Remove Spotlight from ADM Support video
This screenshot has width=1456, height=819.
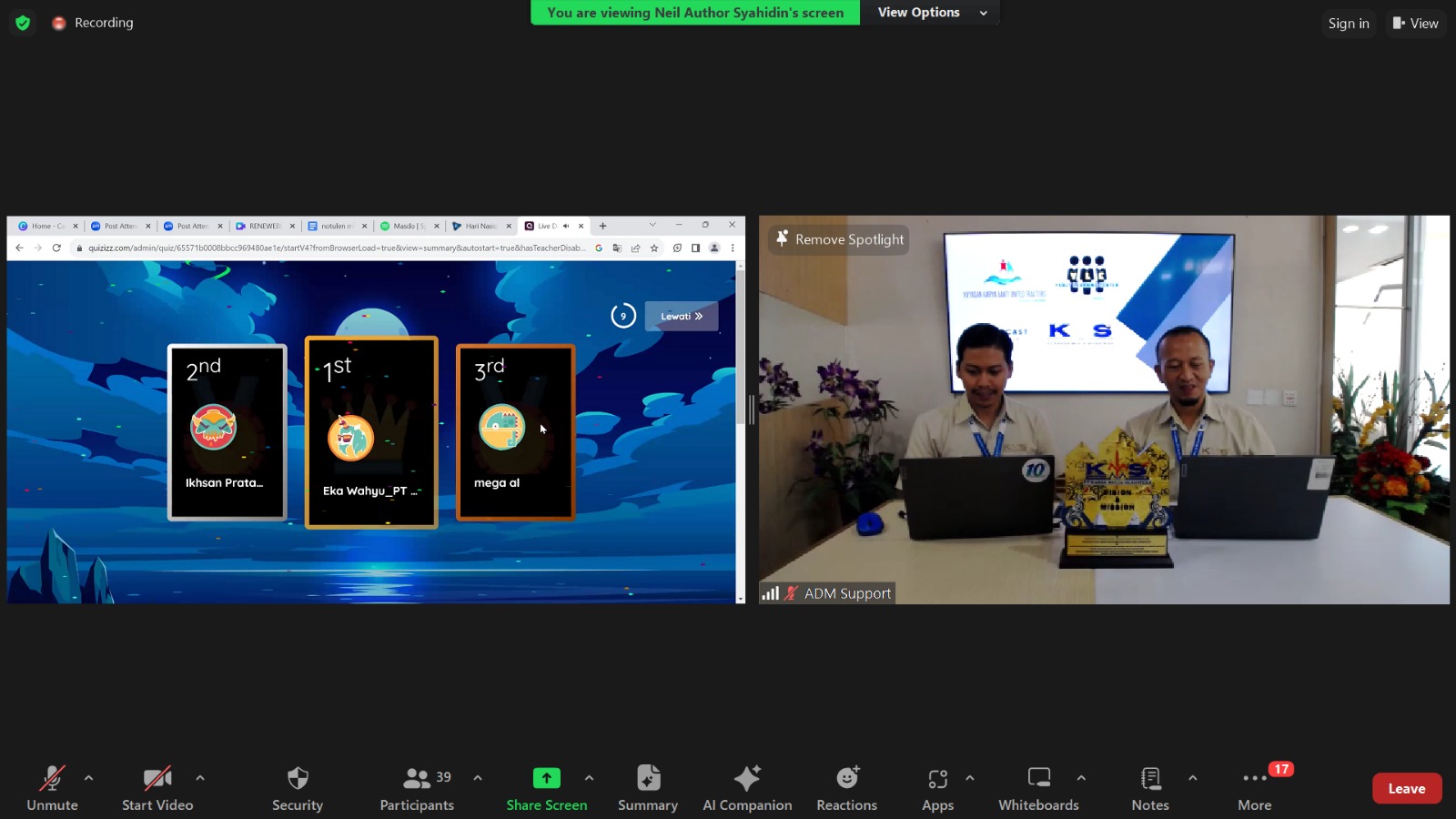(839, 239)
